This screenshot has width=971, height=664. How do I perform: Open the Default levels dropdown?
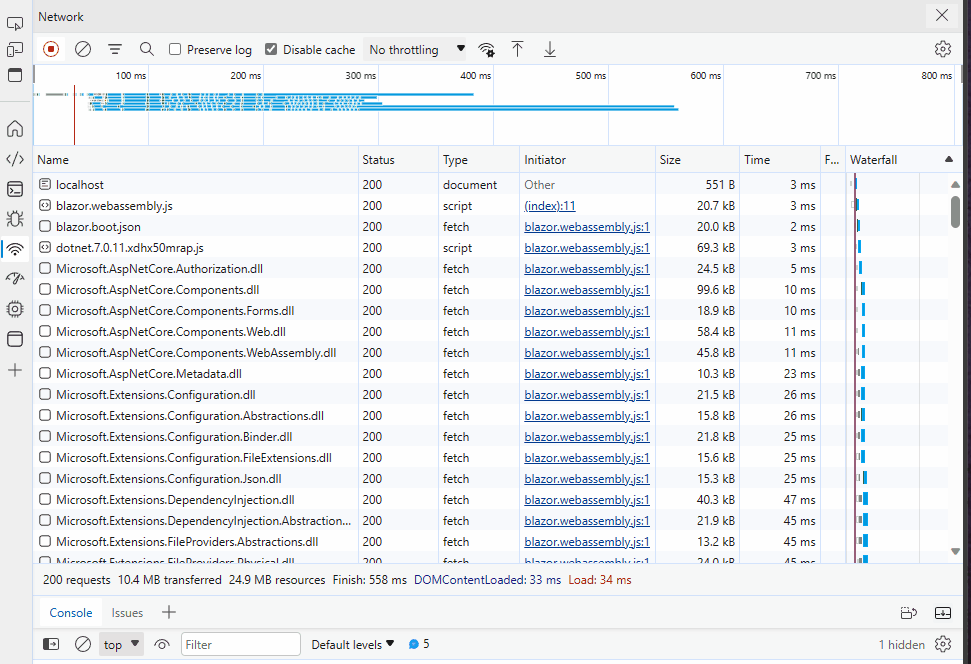coord(352,644)
